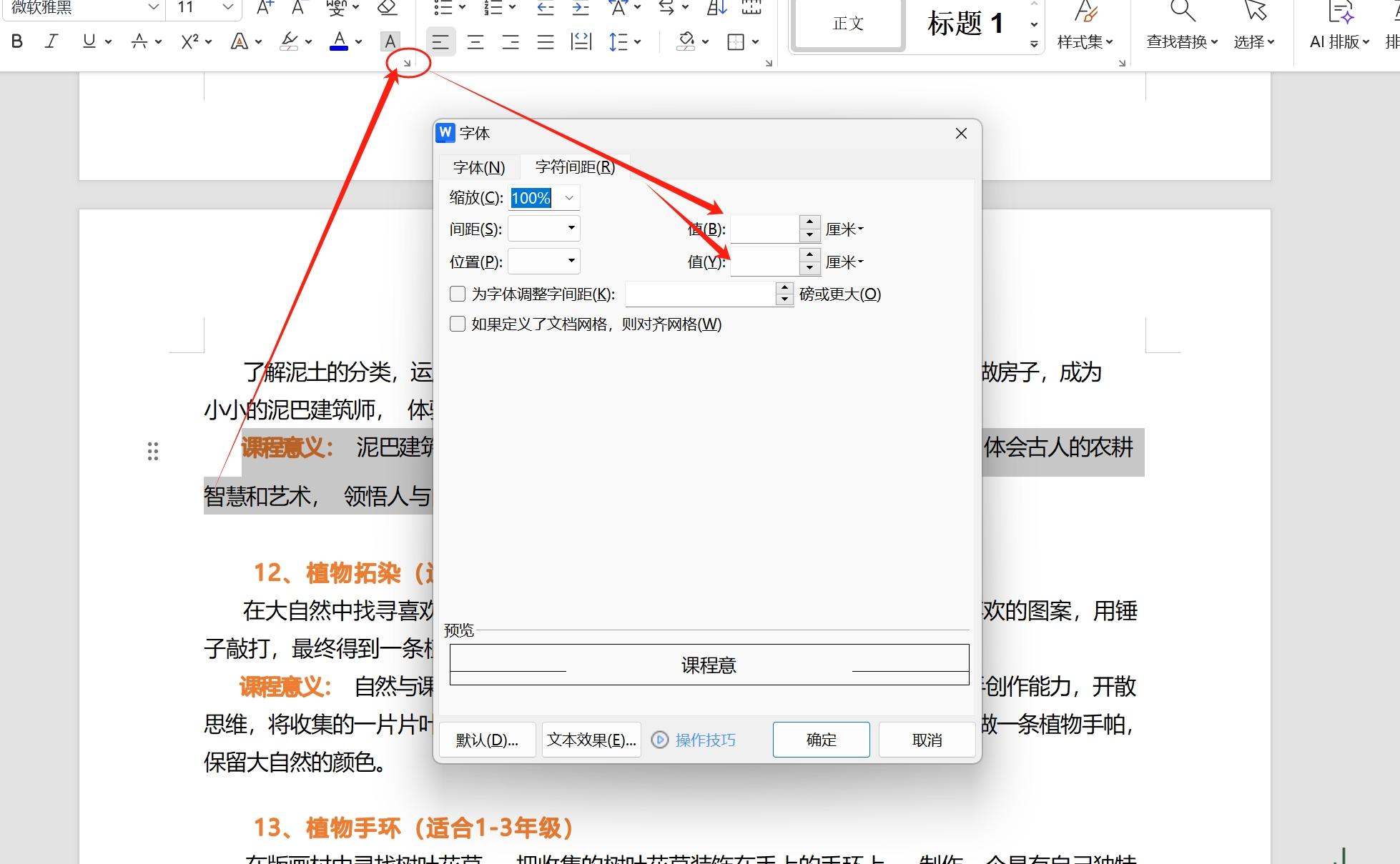Open font size dropdown in ribbon
The height and width of the screenshot is (864, 1400).
pos(228,7)
